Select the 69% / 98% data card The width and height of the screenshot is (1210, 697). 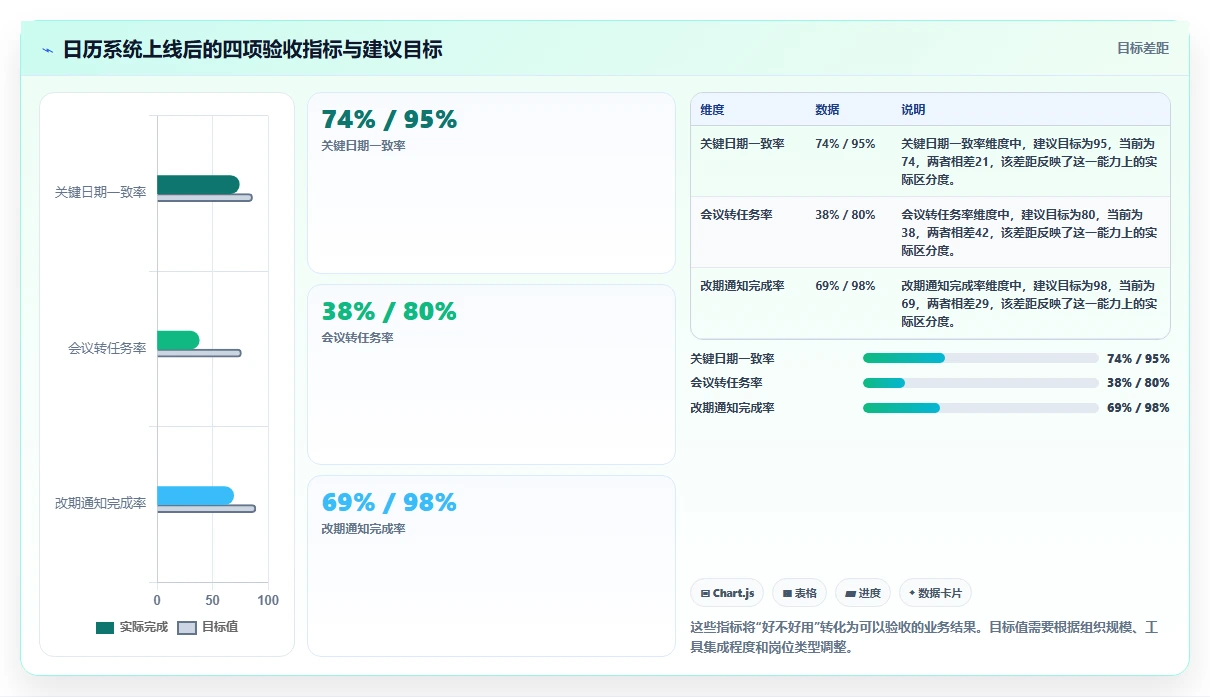[491, 566]
